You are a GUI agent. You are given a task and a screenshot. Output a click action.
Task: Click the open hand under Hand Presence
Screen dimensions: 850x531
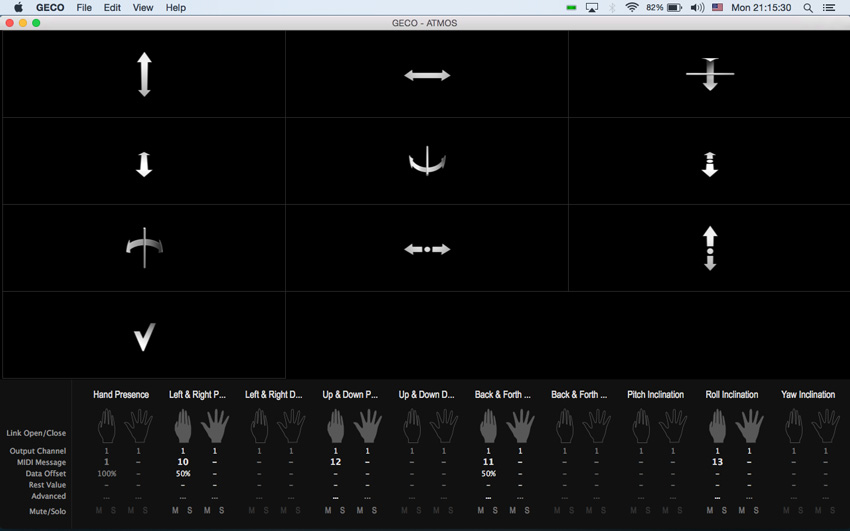pyautogui.click(x=138, y=426)
